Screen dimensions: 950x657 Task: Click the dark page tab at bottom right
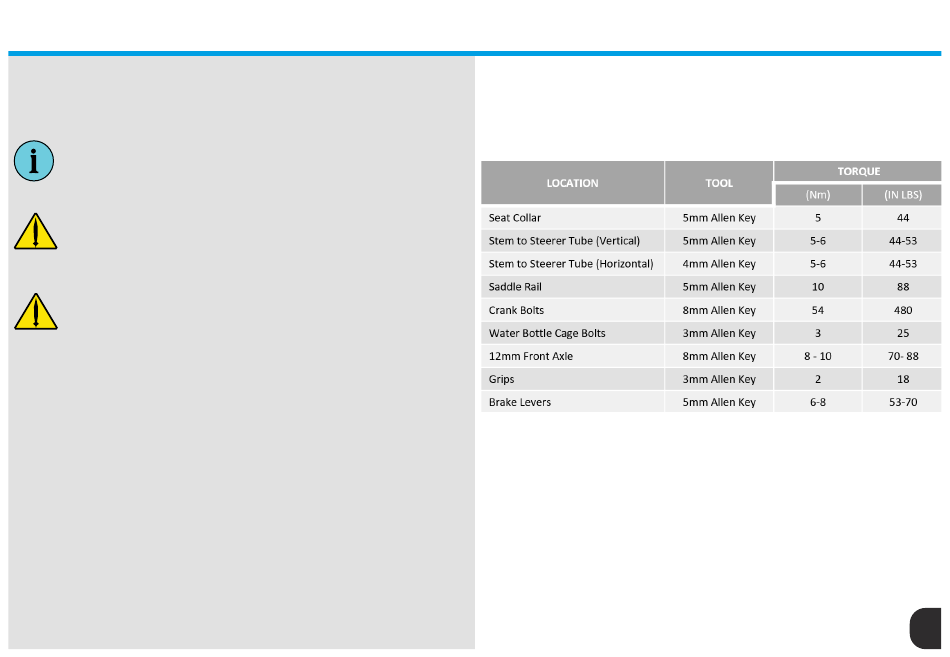925,629
